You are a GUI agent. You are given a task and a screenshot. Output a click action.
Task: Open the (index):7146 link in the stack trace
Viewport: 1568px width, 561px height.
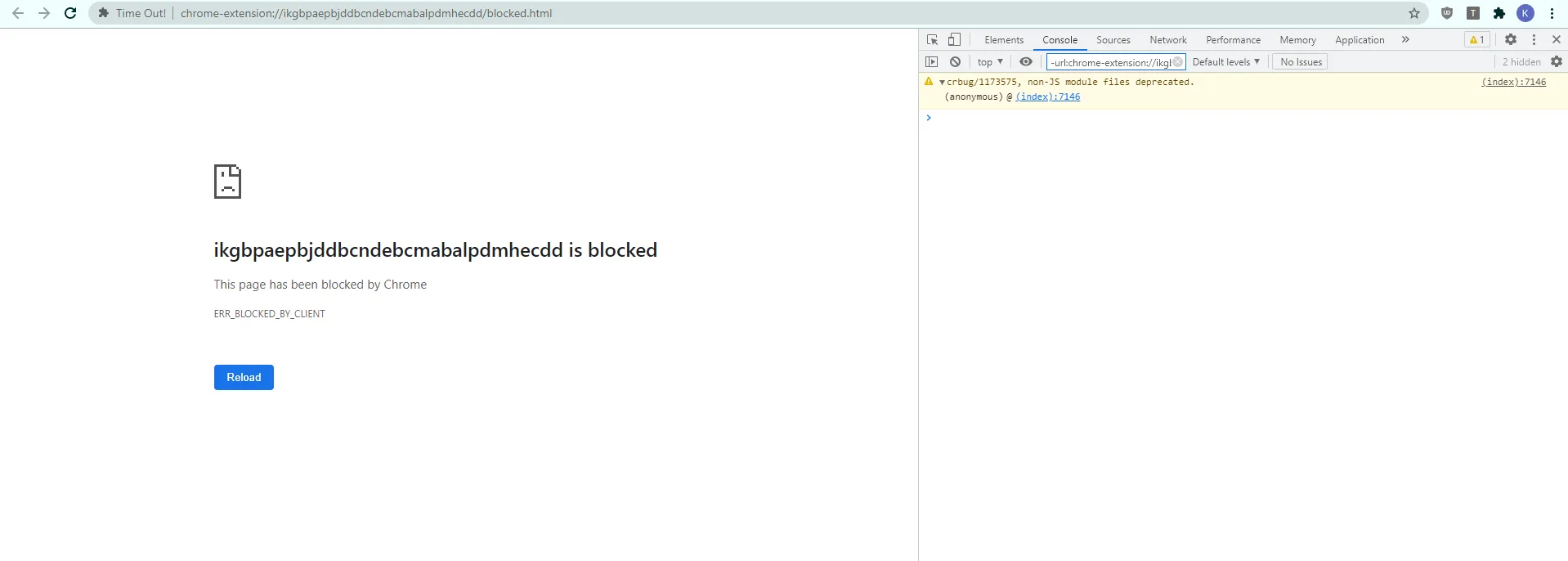[x=1047, y=96]
